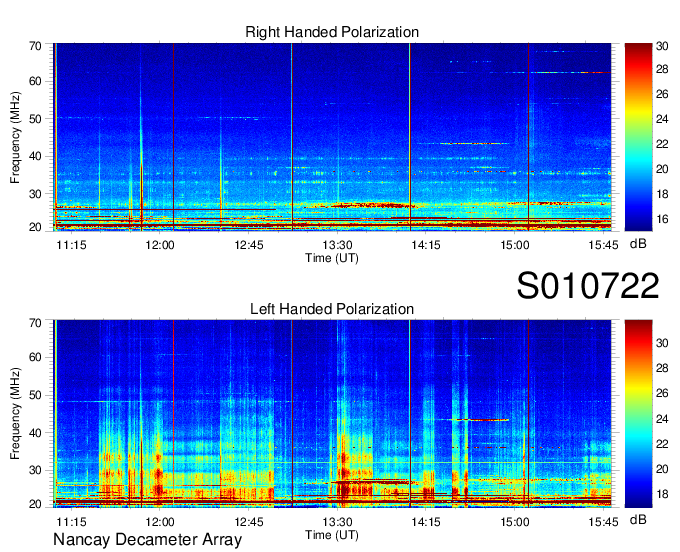Viewport: 680px width, 552px height.
Task: Click the dB unit under Left Handed colorbar
Action: click(638, 519)
